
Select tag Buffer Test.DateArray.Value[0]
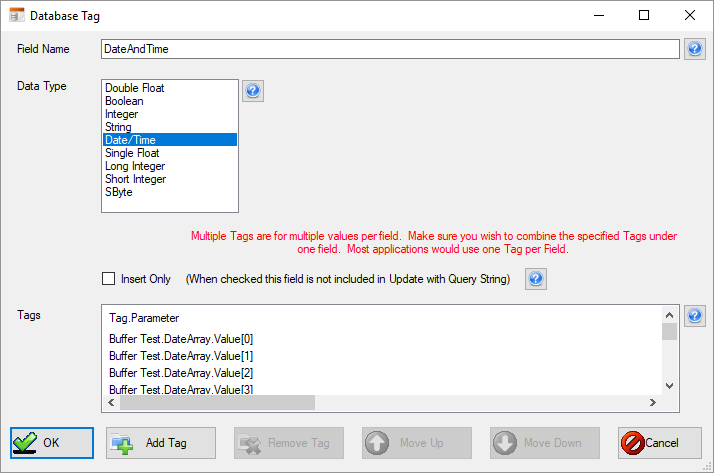click(181, 339)
